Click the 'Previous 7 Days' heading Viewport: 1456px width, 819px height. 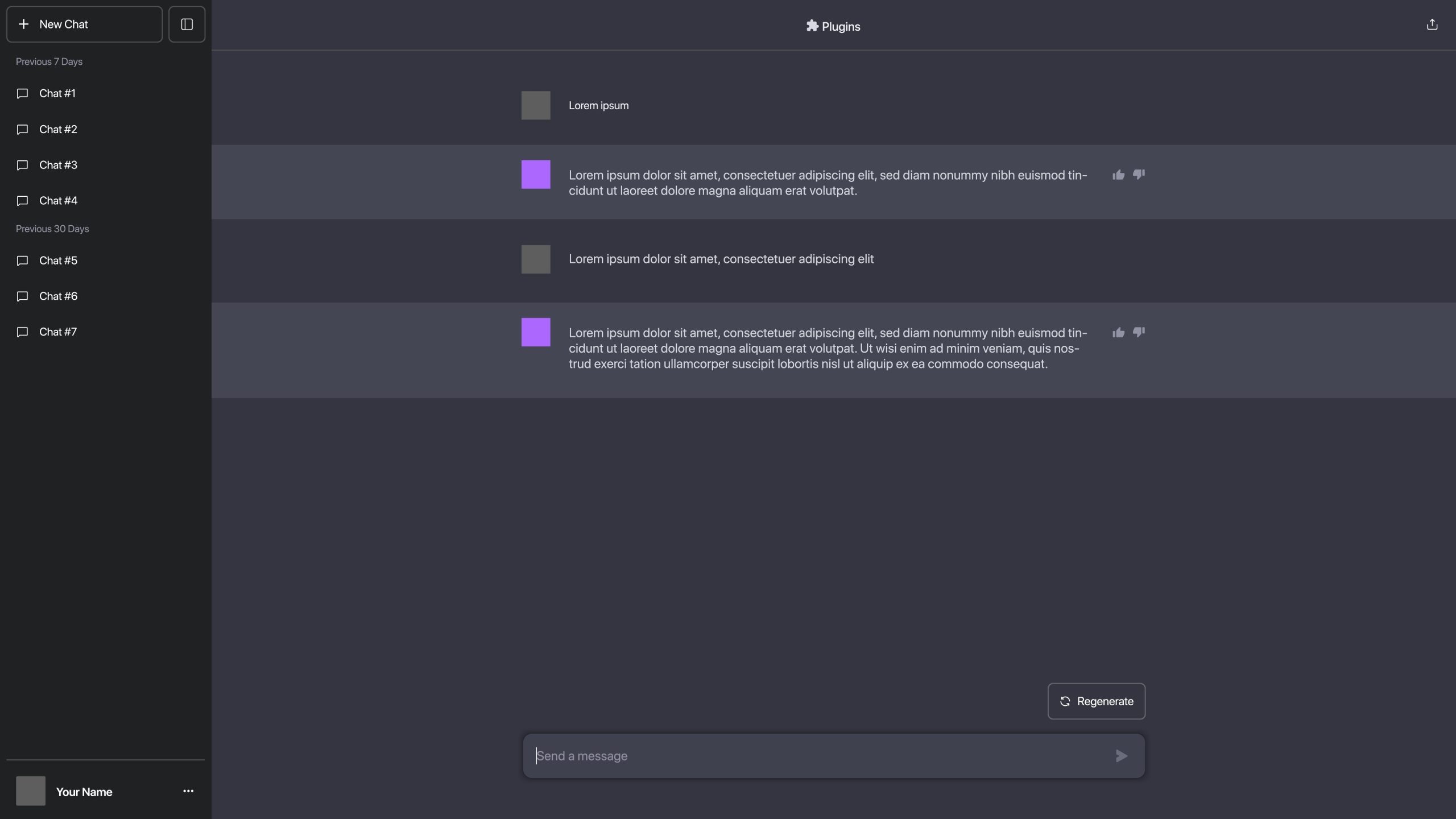49,61
